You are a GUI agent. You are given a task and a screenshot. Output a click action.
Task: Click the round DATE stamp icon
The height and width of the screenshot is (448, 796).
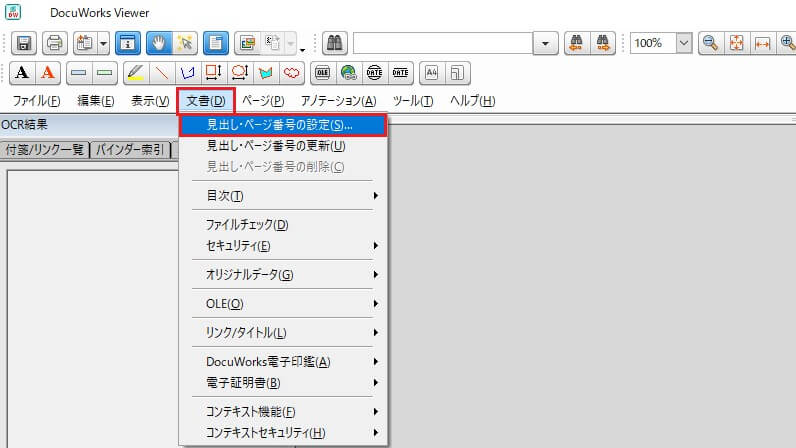point(374,73)
